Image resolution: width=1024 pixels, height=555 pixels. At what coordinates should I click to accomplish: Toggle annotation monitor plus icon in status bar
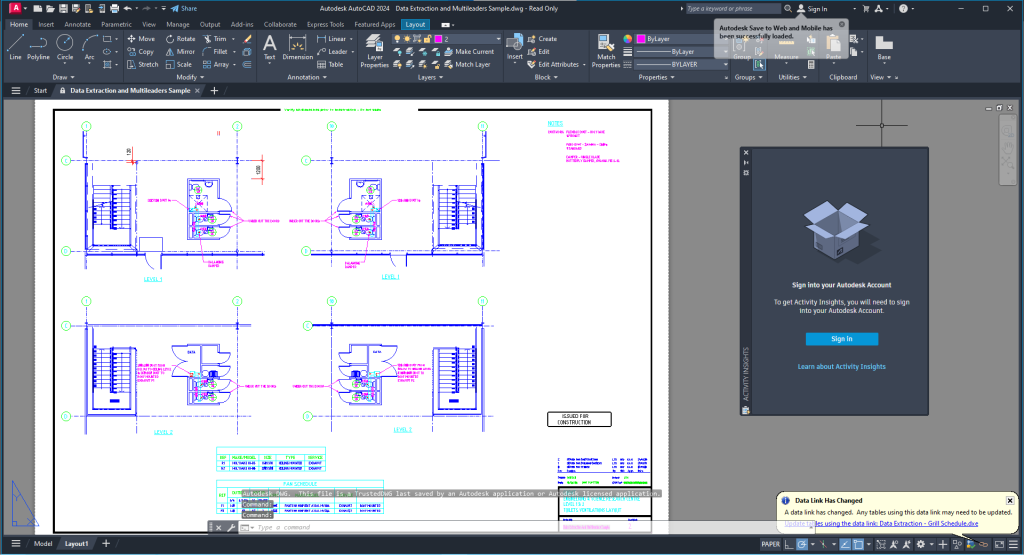click(943, 544)
